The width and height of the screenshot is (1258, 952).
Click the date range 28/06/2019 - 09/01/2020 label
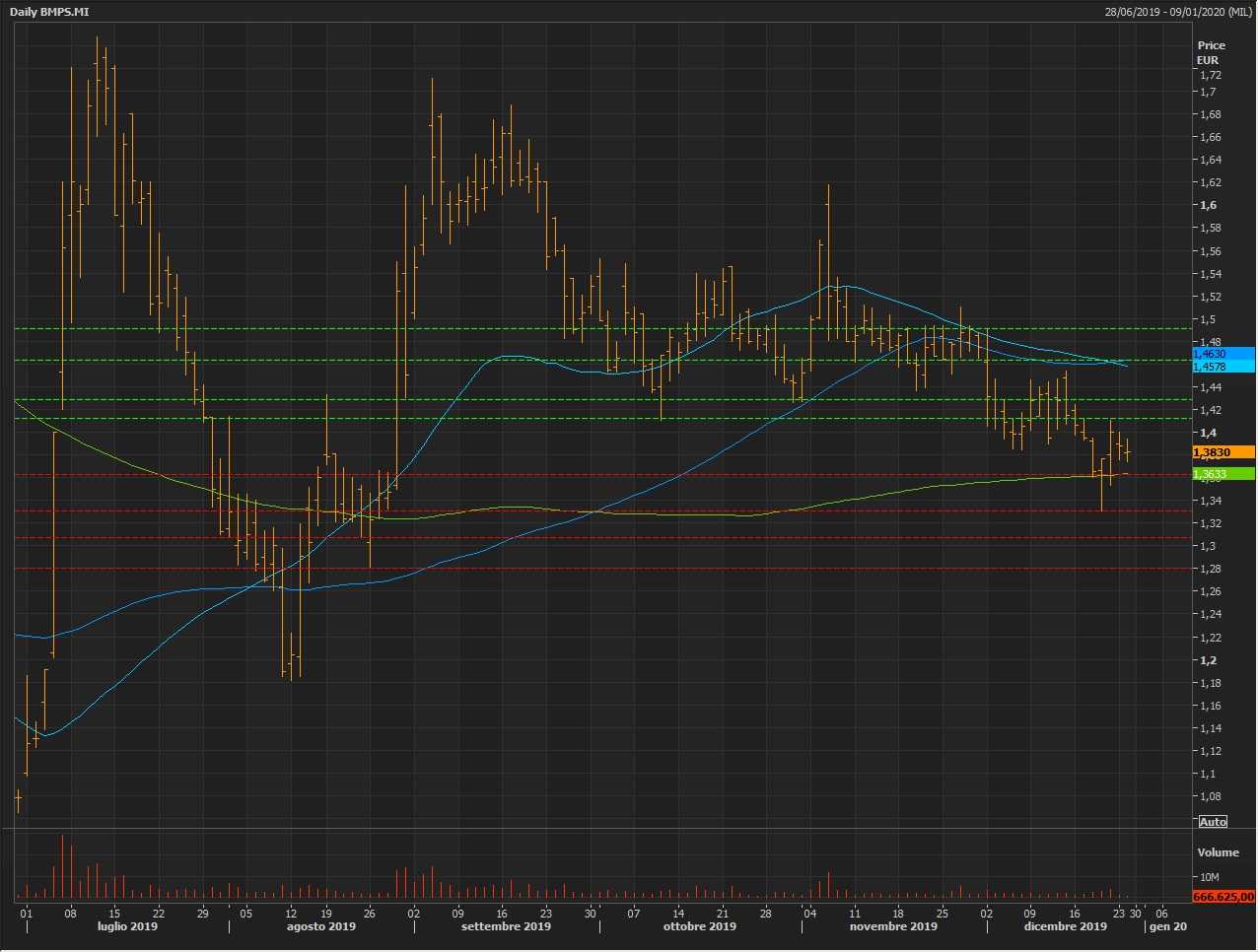[x=1178, y=12]
